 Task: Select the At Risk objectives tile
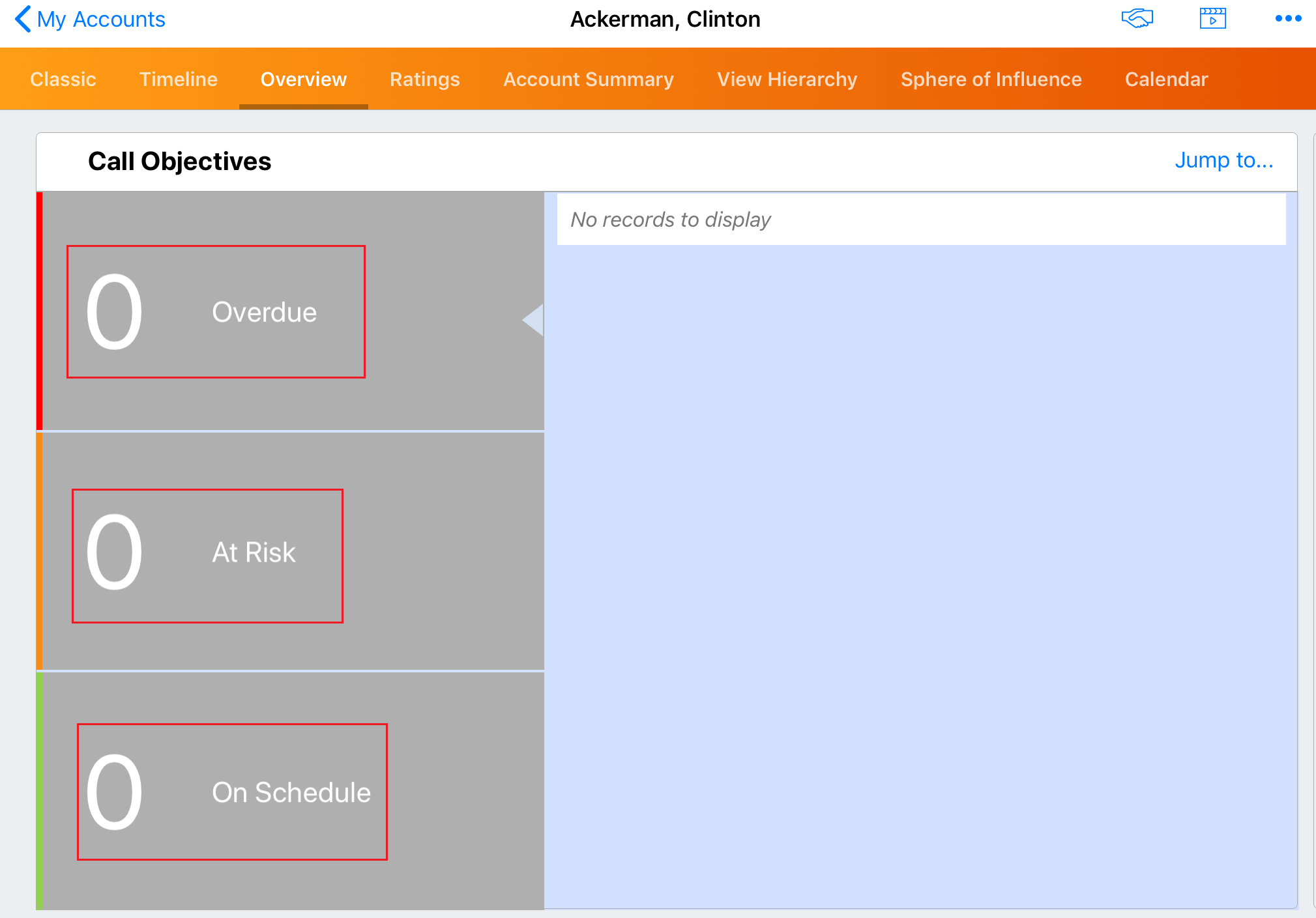pyautogui.click(x=254, y=553)
